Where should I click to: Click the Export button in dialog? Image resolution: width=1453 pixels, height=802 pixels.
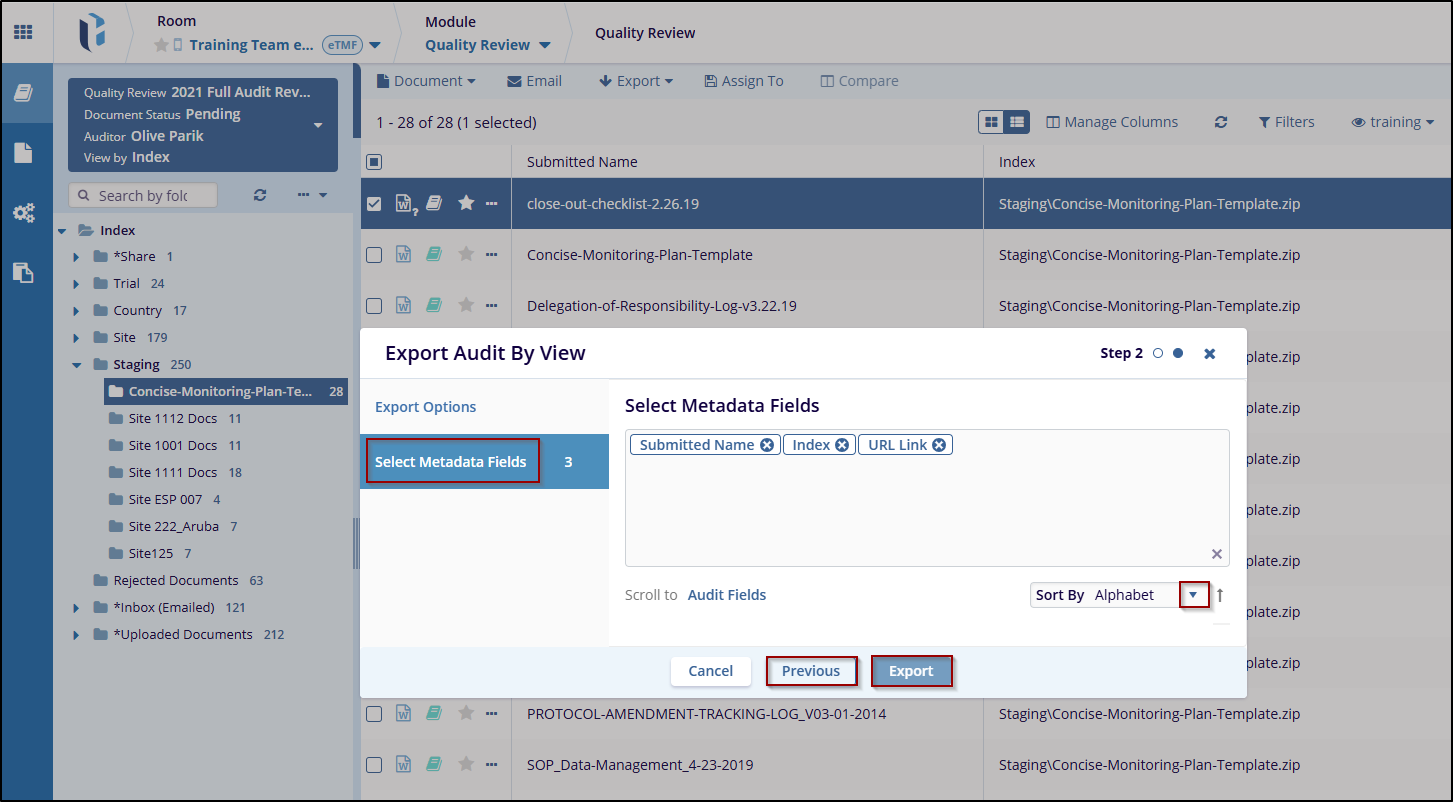click(911, 671)
